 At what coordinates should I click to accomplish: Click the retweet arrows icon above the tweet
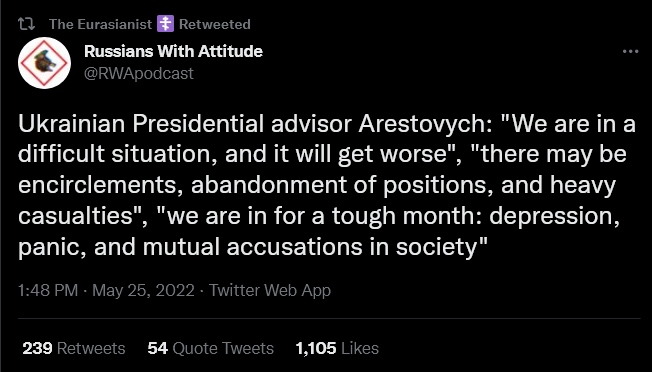tap(26, 24)
